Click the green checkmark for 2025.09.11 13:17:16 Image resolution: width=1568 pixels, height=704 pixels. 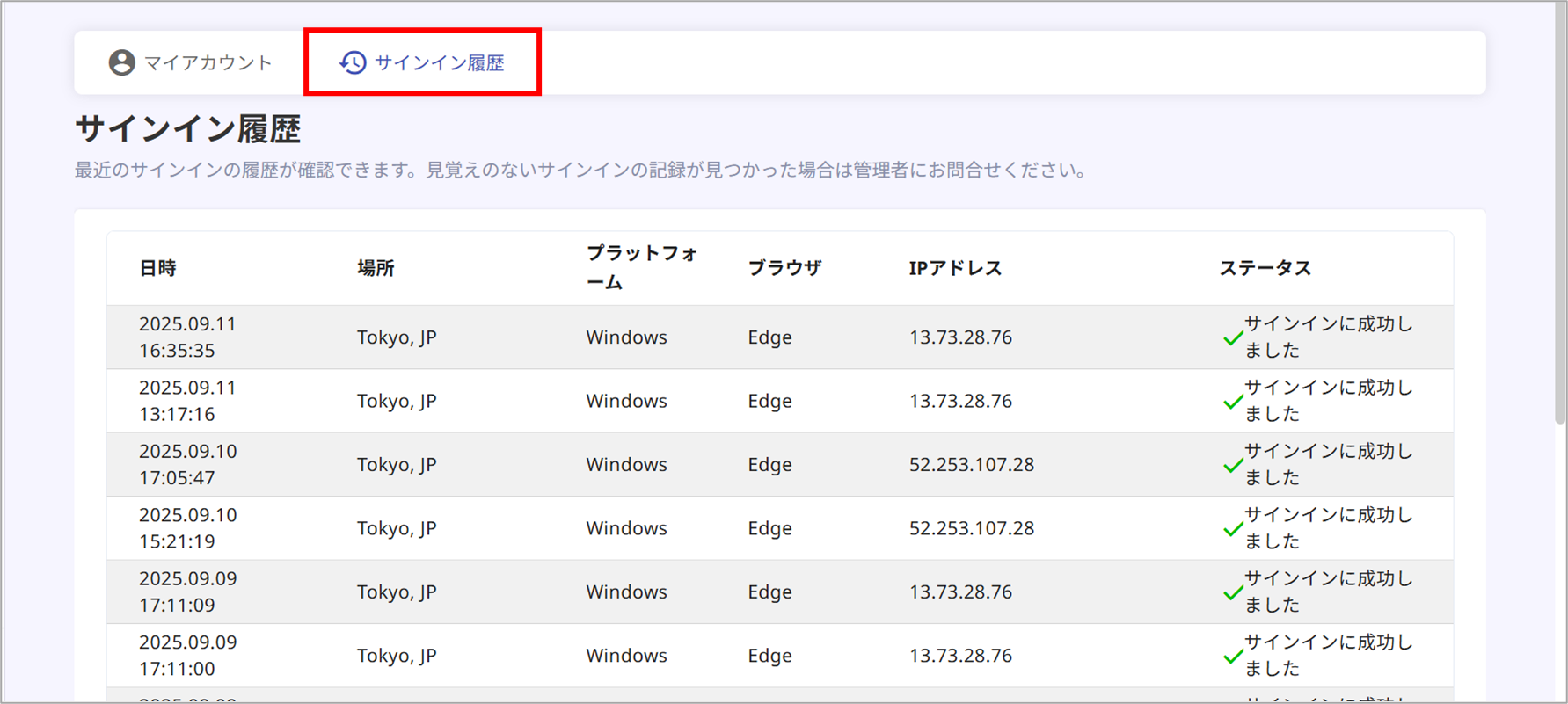tap(1232, 402)
